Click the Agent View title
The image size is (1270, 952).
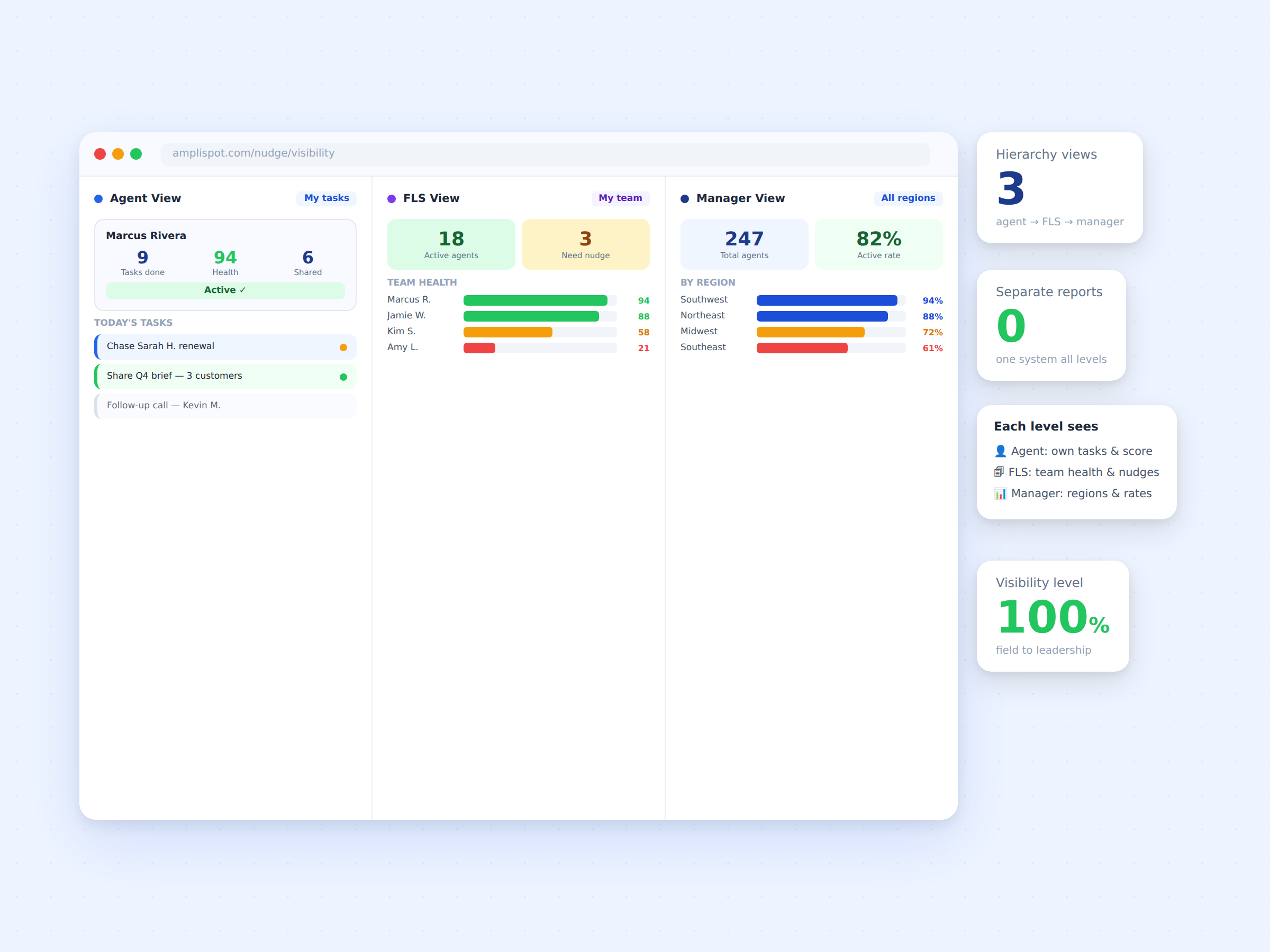[146, 198]
